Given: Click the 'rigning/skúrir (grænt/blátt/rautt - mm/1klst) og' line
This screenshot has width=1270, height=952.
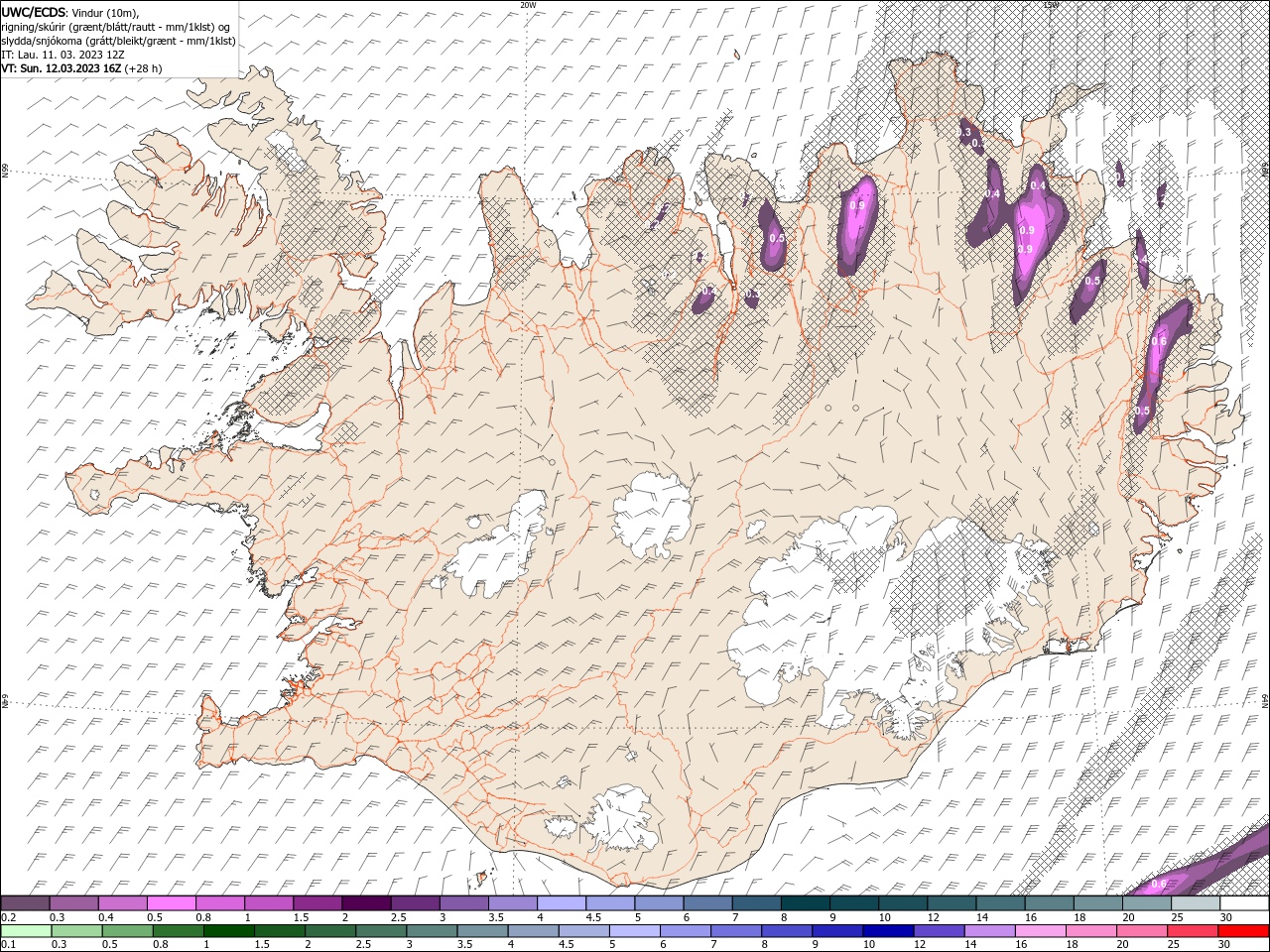Looking at the screenshot, I should (116, 27).
